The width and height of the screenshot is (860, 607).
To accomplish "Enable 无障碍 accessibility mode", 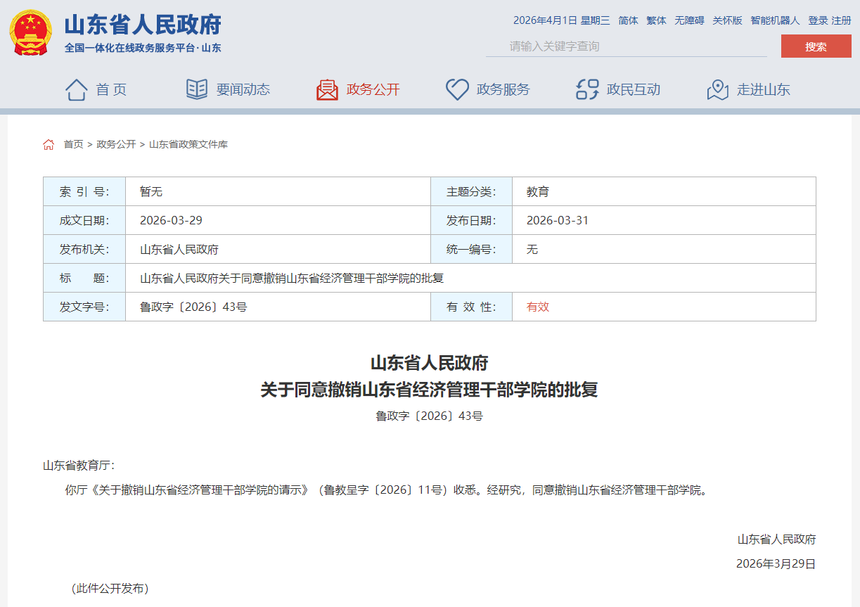I will [x=689, y=20].
